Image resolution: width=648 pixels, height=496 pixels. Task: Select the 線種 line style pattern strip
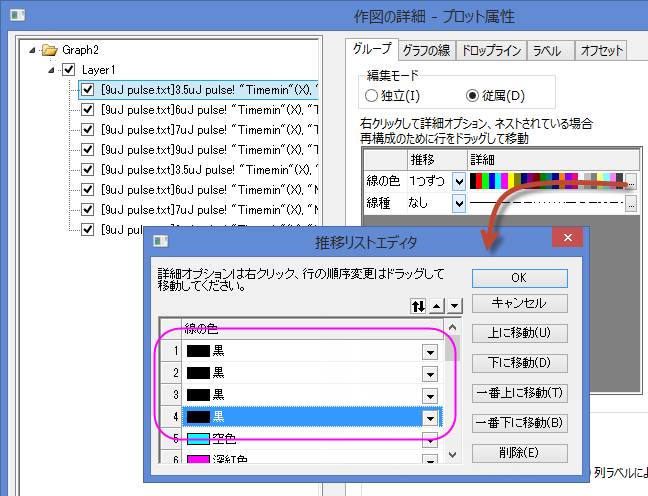point(546,203)
